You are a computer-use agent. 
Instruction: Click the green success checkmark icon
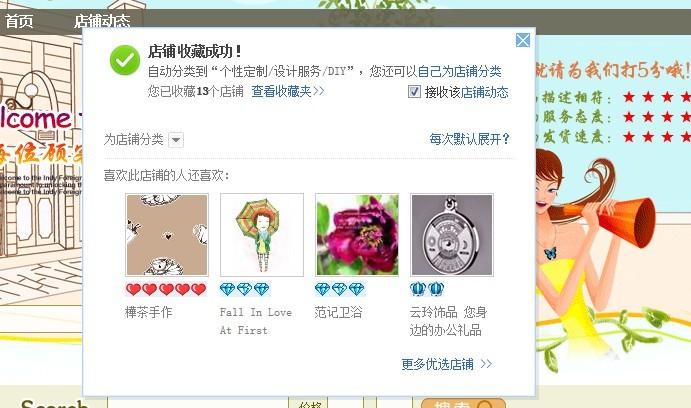pos(125,60)
